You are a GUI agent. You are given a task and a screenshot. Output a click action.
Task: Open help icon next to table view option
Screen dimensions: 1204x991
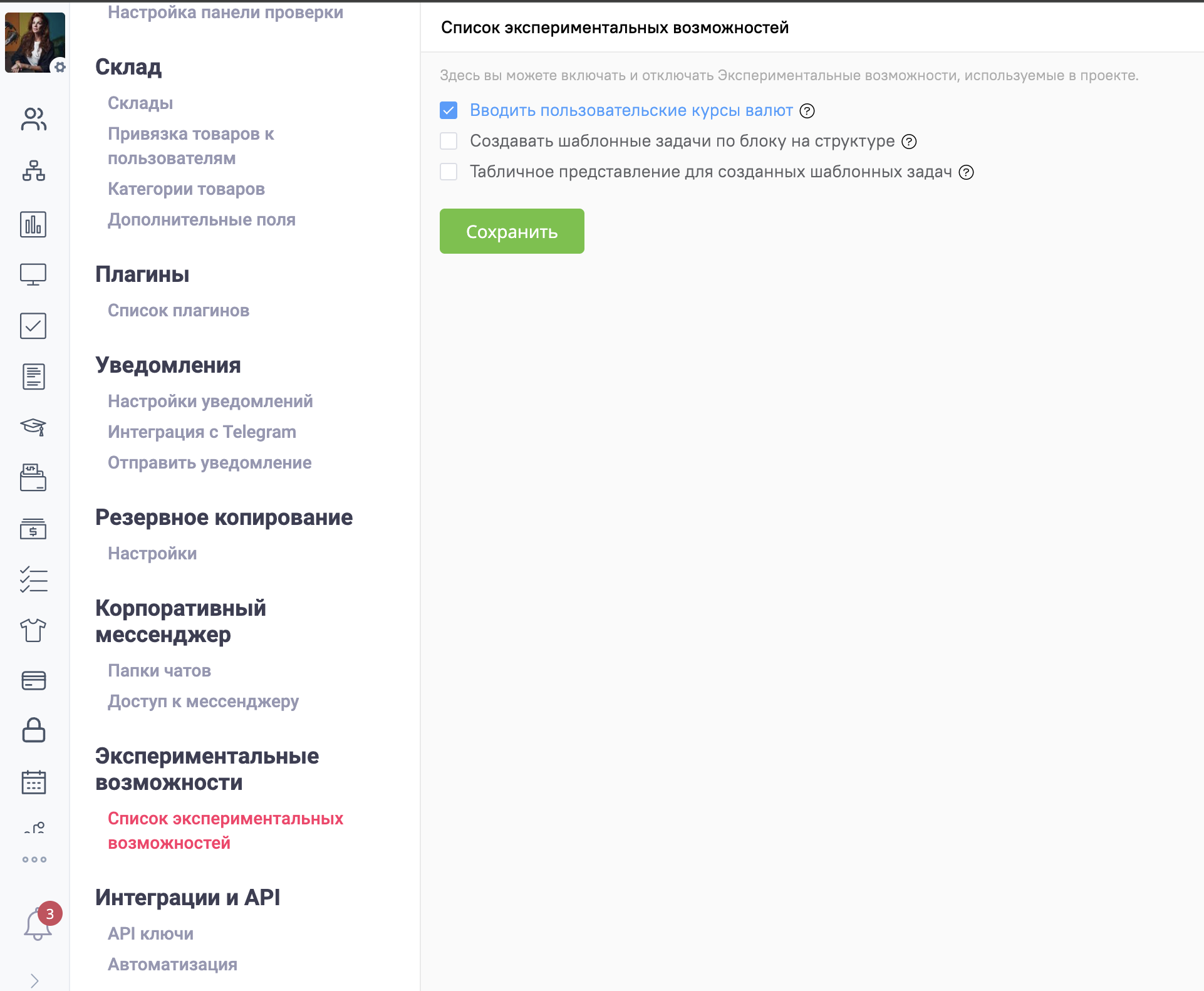tap(967, 172)
